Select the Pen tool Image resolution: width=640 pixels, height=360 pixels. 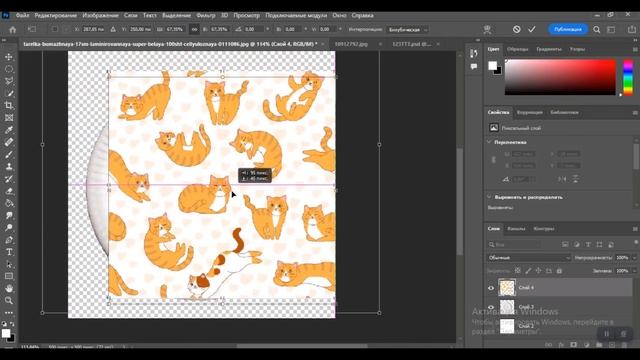tap(9, 240)
